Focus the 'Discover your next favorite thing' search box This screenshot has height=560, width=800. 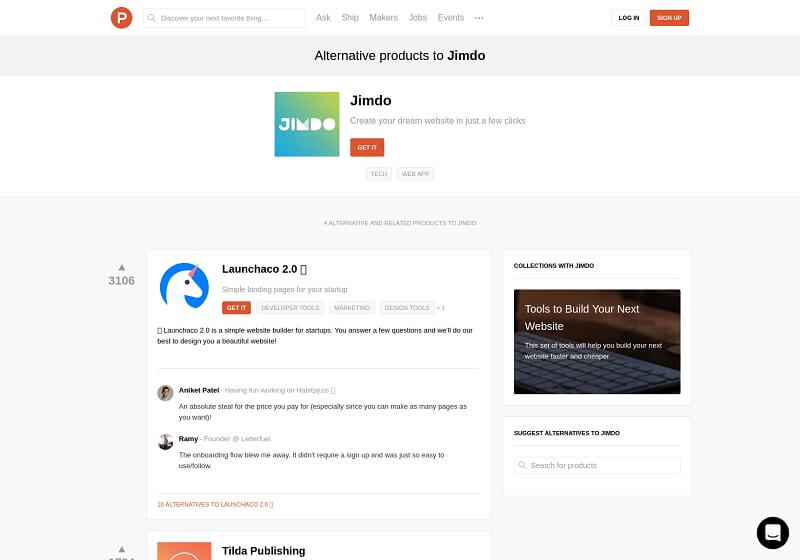click(224, 18)
